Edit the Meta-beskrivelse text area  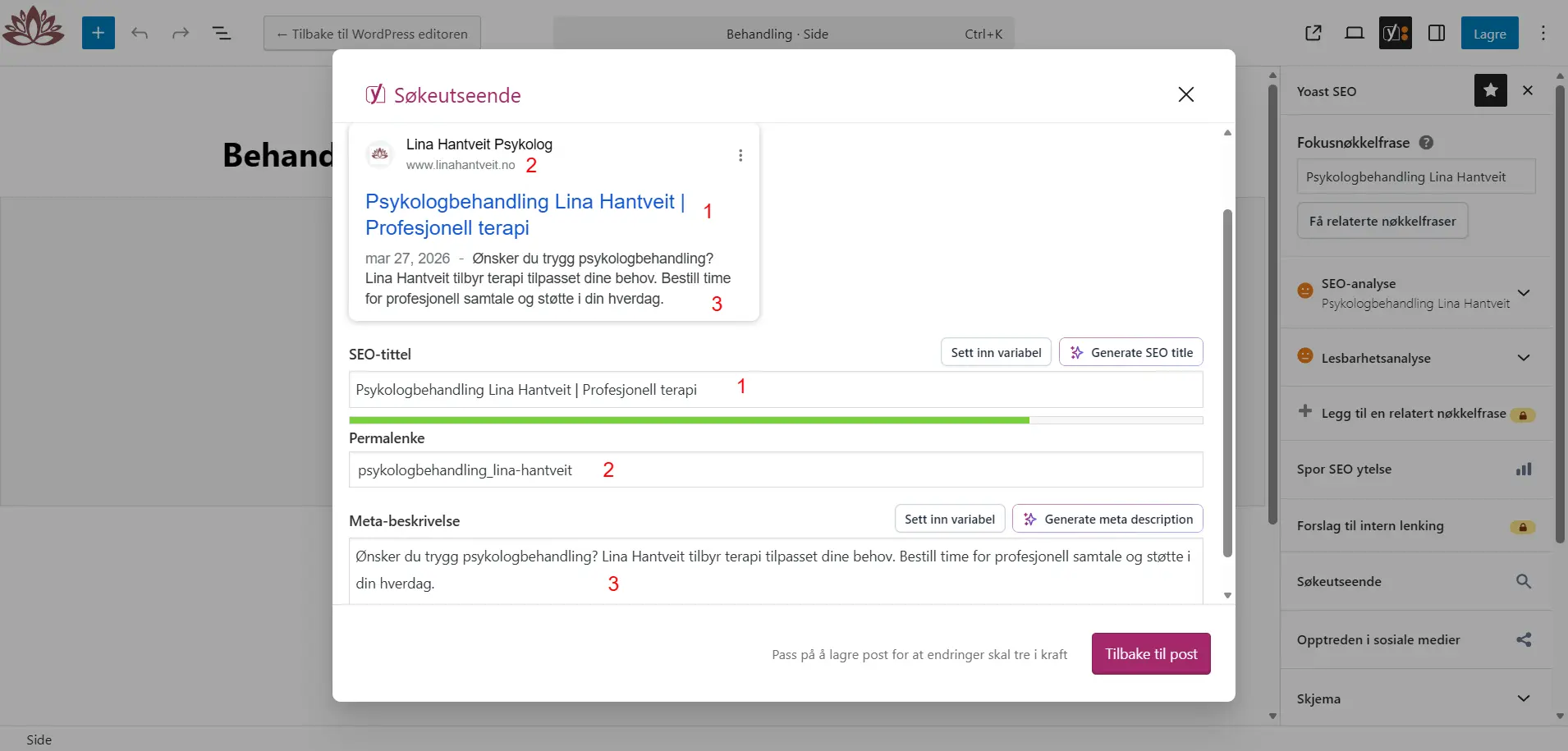point(776,570)
